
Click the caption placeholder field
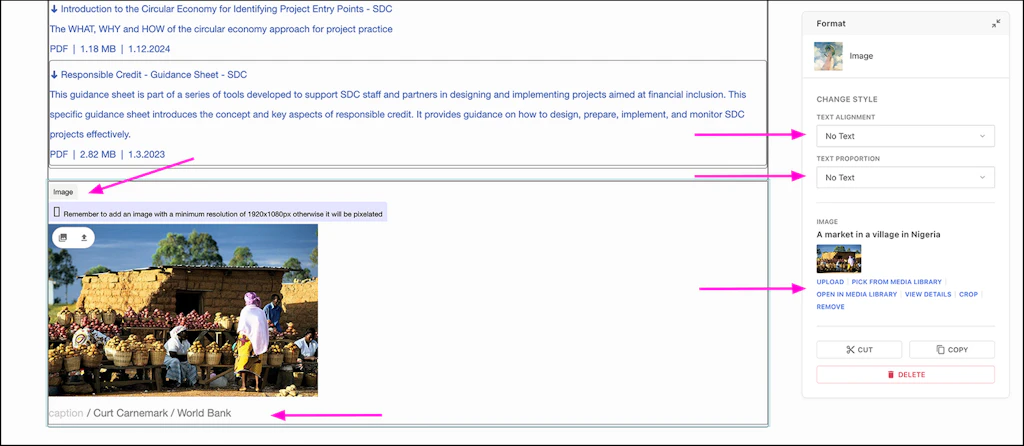pyautogui.click(x=66, y=413)
